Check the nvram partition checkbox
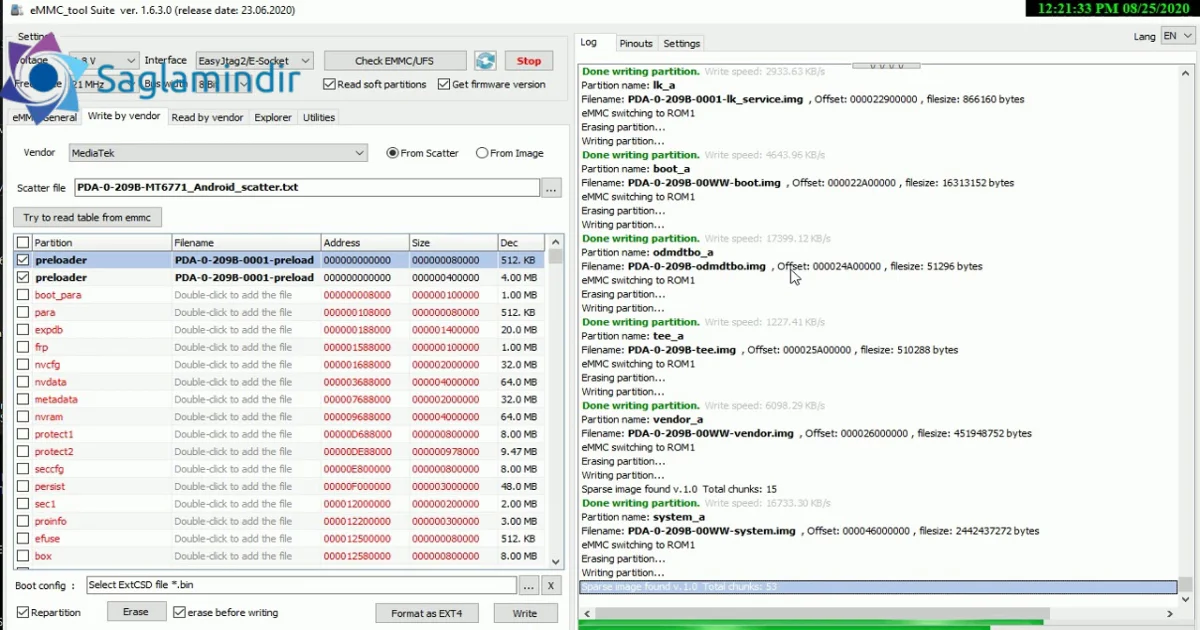The image size is (1200, 630). click(23, 417)
